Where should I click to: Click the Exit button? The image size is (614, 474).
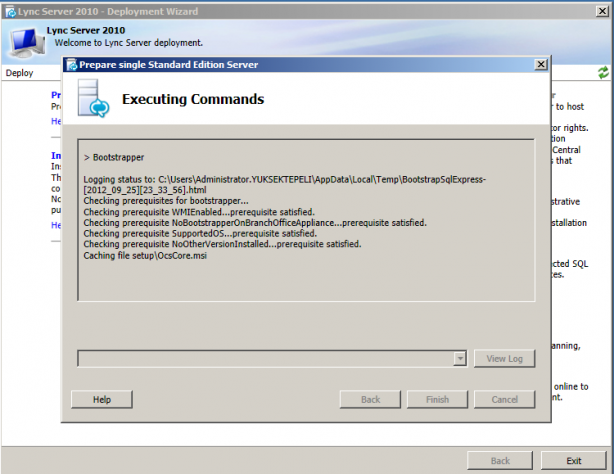(x=574, y=461)
